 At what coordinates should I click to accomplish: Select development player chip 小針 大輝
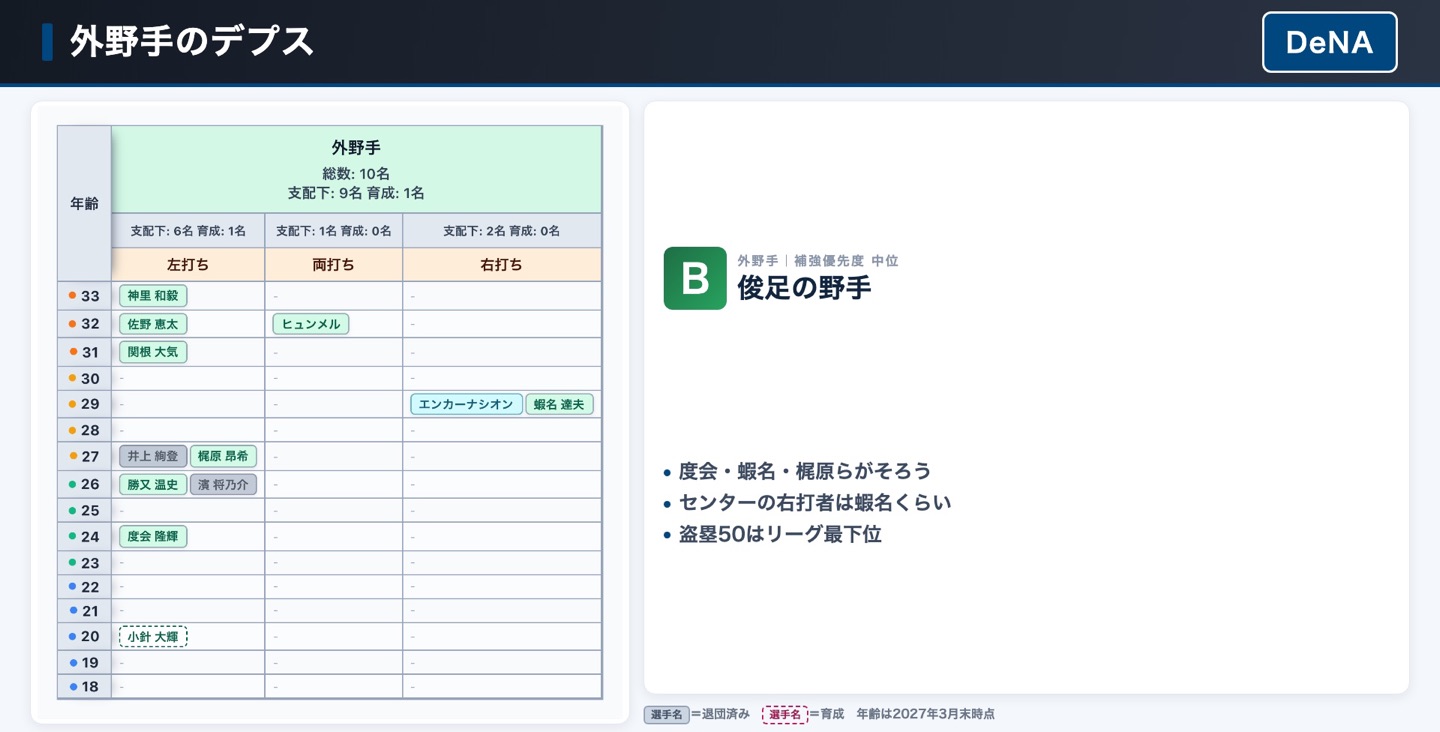coord(153,636)
